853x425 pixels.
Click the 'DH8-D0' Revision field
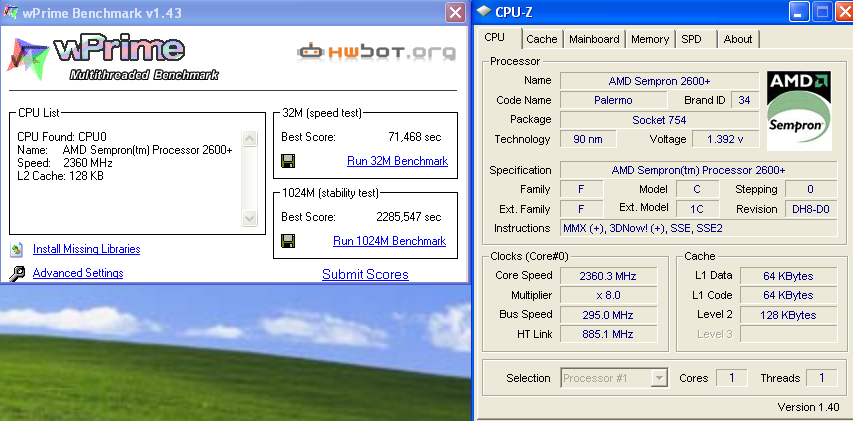click(x=811, y=209)
